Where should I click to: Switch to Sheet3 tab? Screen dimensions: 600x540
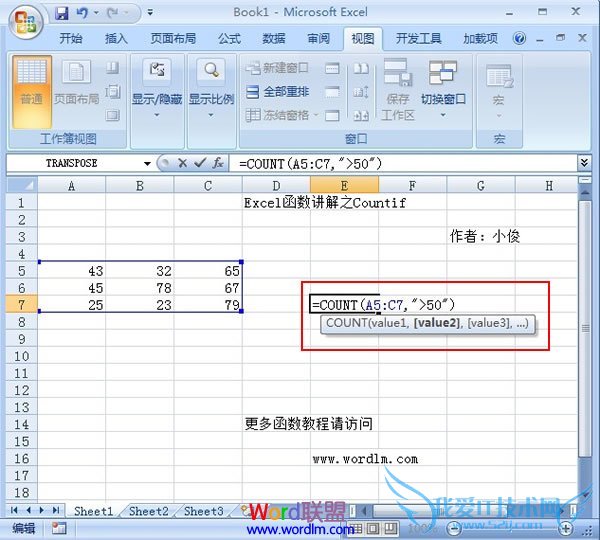(204, 511)
